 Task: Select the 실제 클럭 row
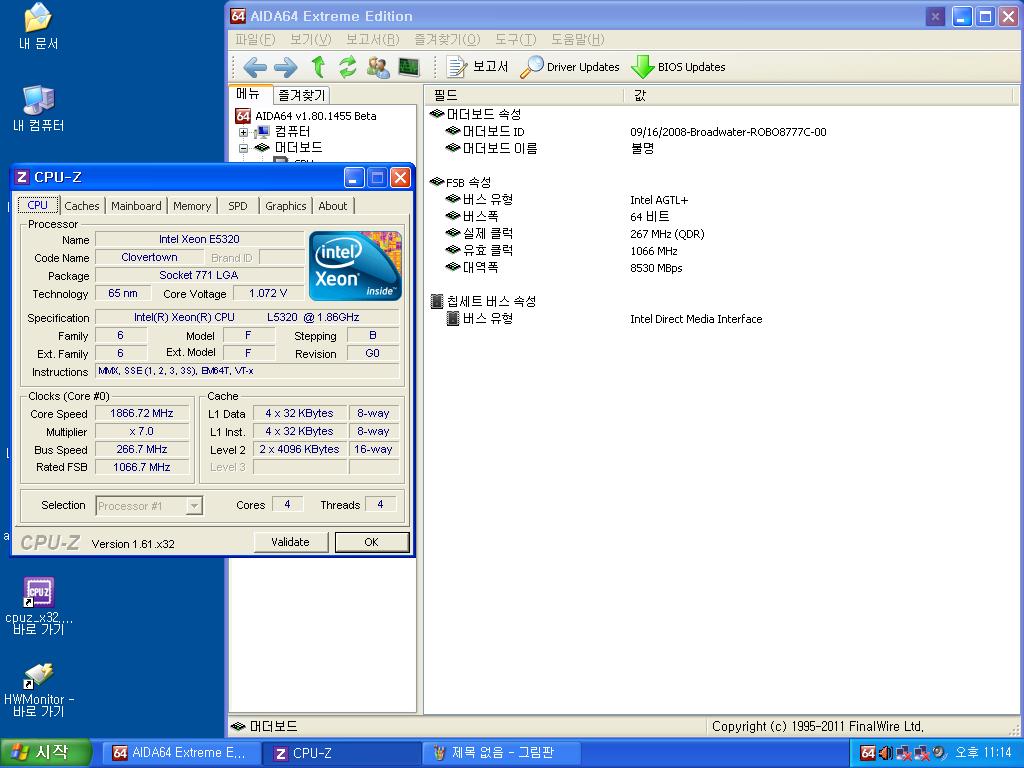tap(722, 234)
